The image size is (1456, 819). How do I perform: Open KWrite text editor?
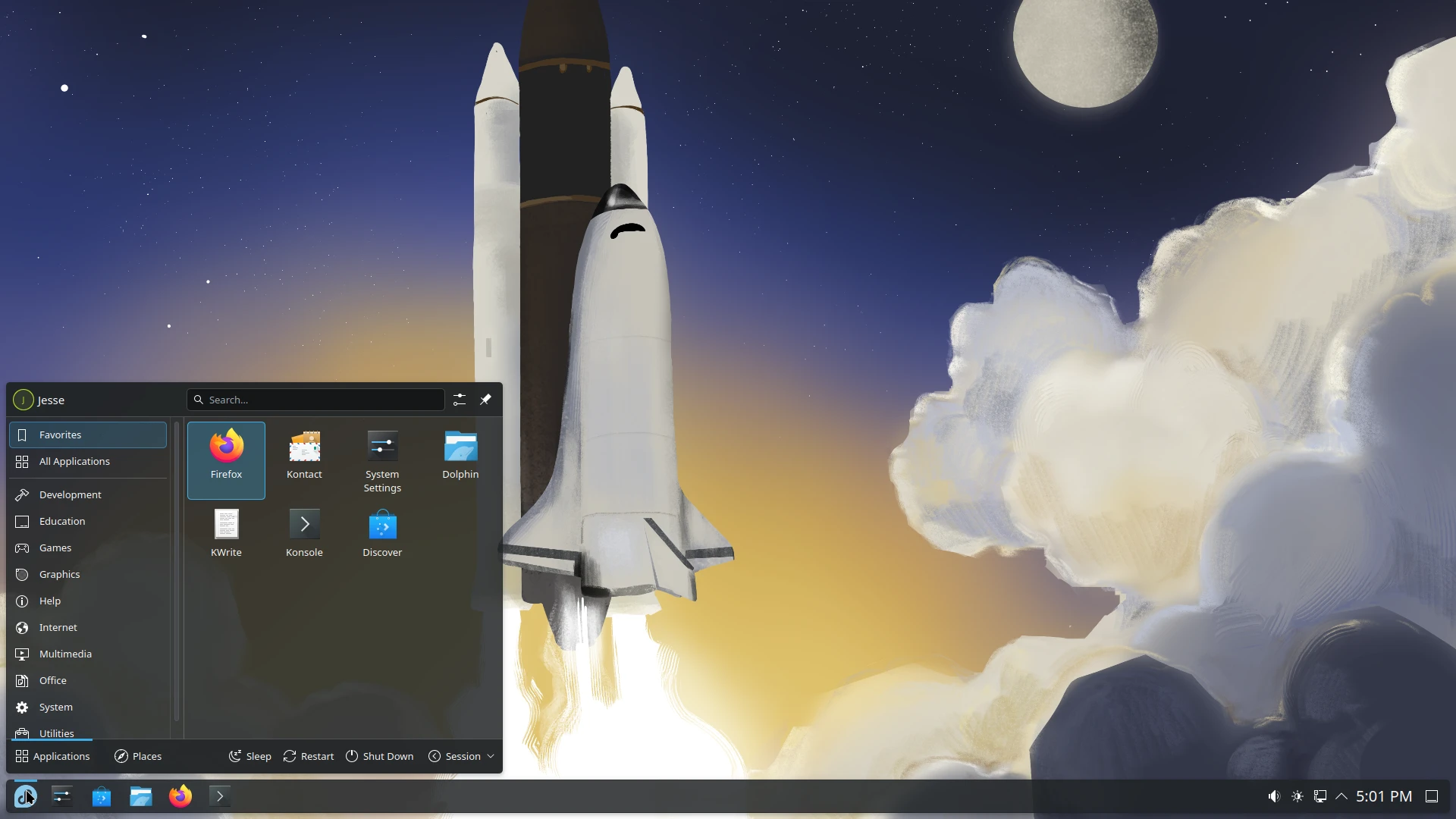[226, 531]
